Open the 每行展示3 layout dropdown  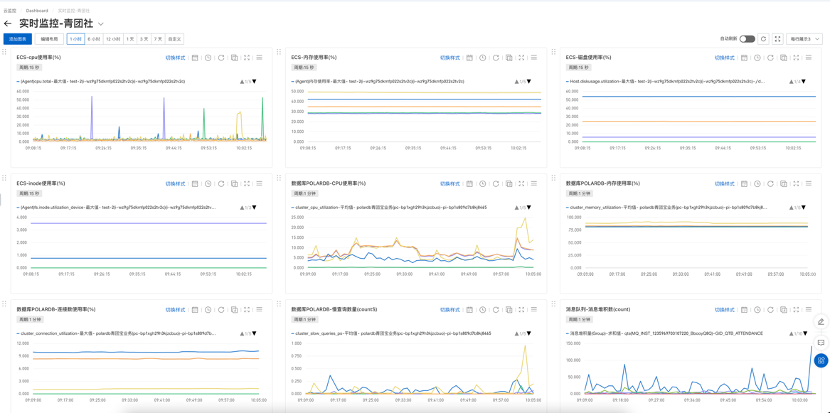coord(806,38)
